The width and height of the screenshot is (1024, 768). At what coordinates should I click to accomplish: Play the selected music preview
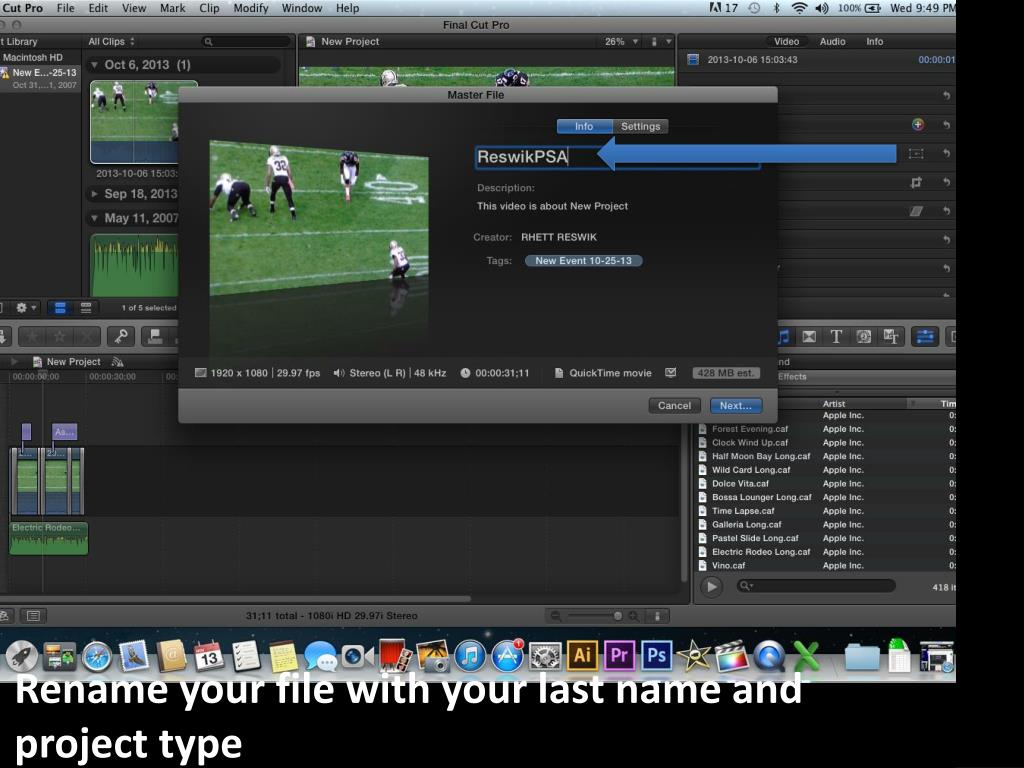711,586
